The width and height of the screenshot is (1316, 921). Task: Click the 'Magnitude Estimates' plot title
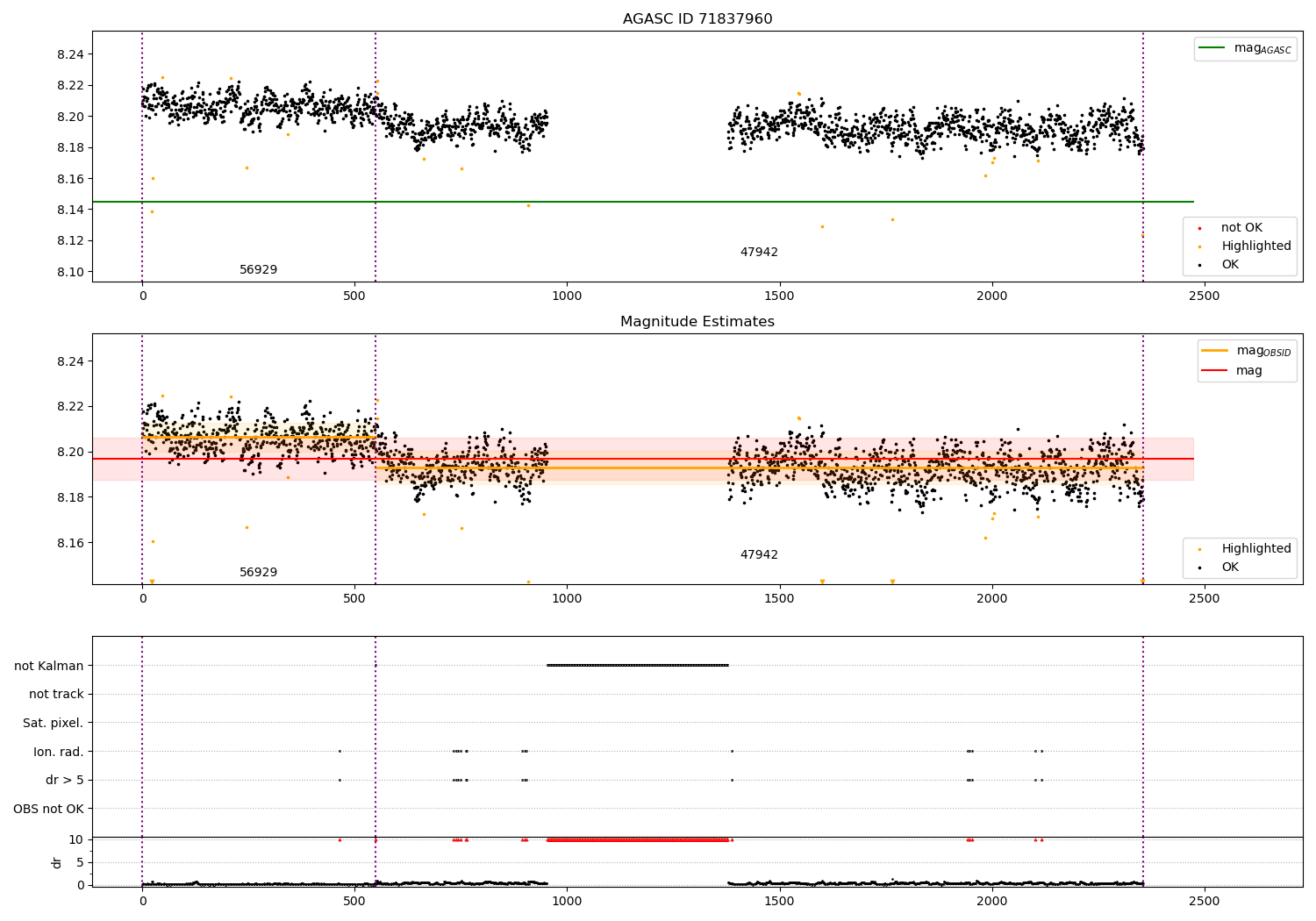[x=697, y=322]
